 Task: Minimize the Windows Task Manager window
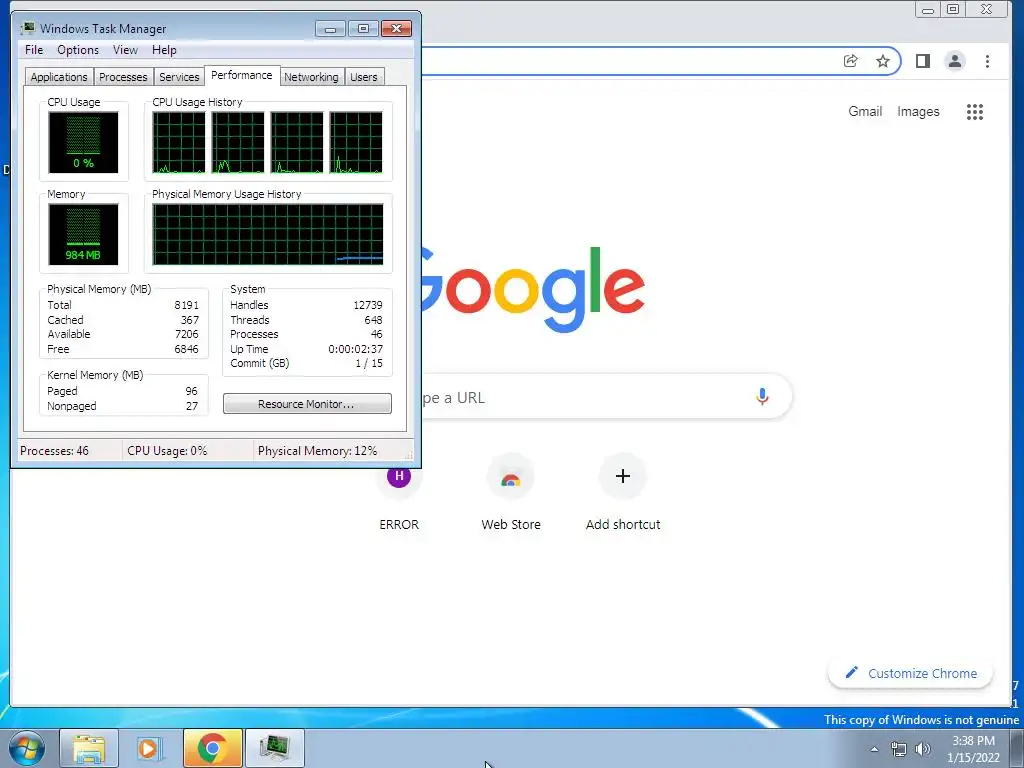point(330,29)
